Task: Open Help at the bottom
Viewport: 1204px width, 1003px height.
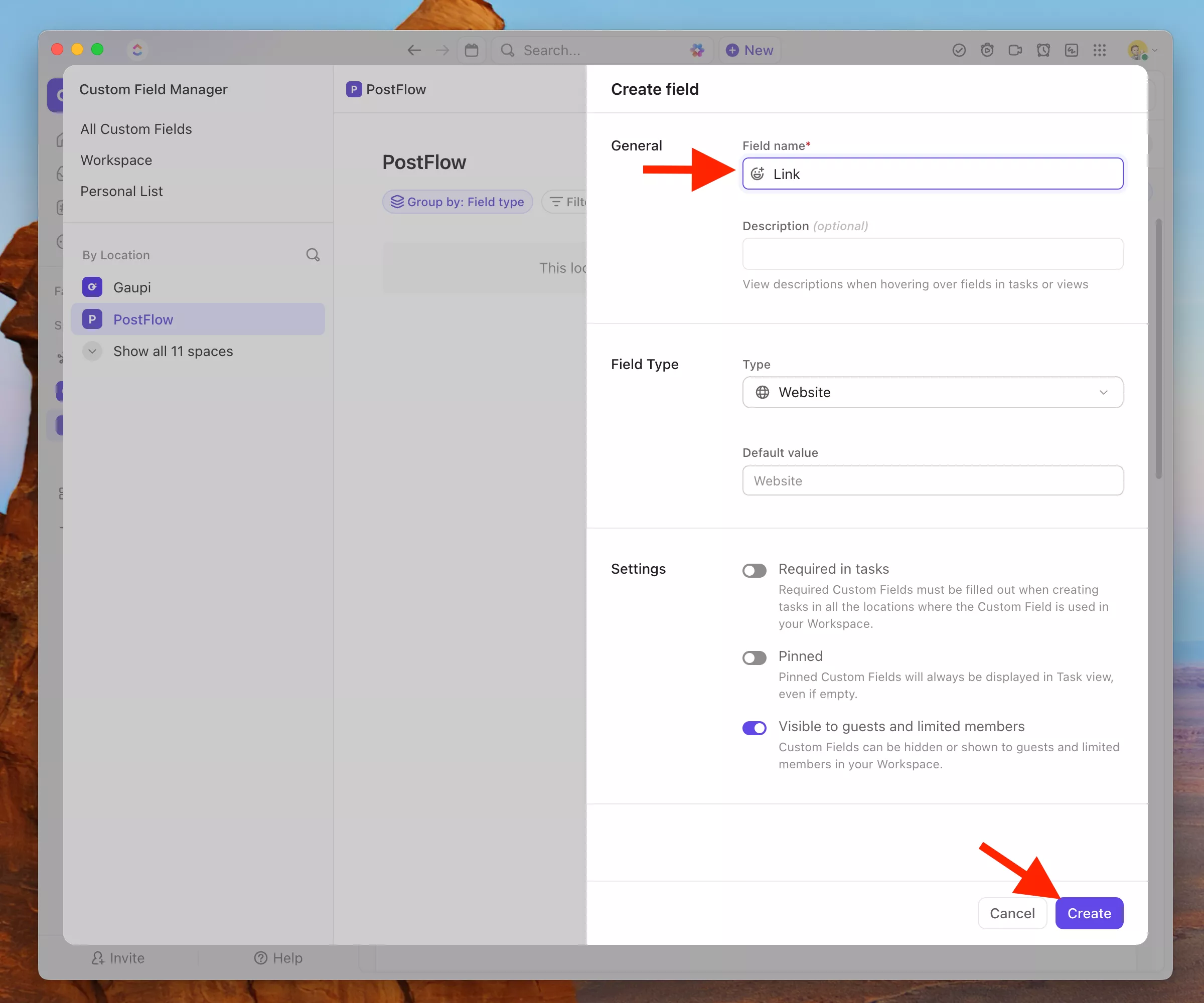Action: (x=278, y=958)
